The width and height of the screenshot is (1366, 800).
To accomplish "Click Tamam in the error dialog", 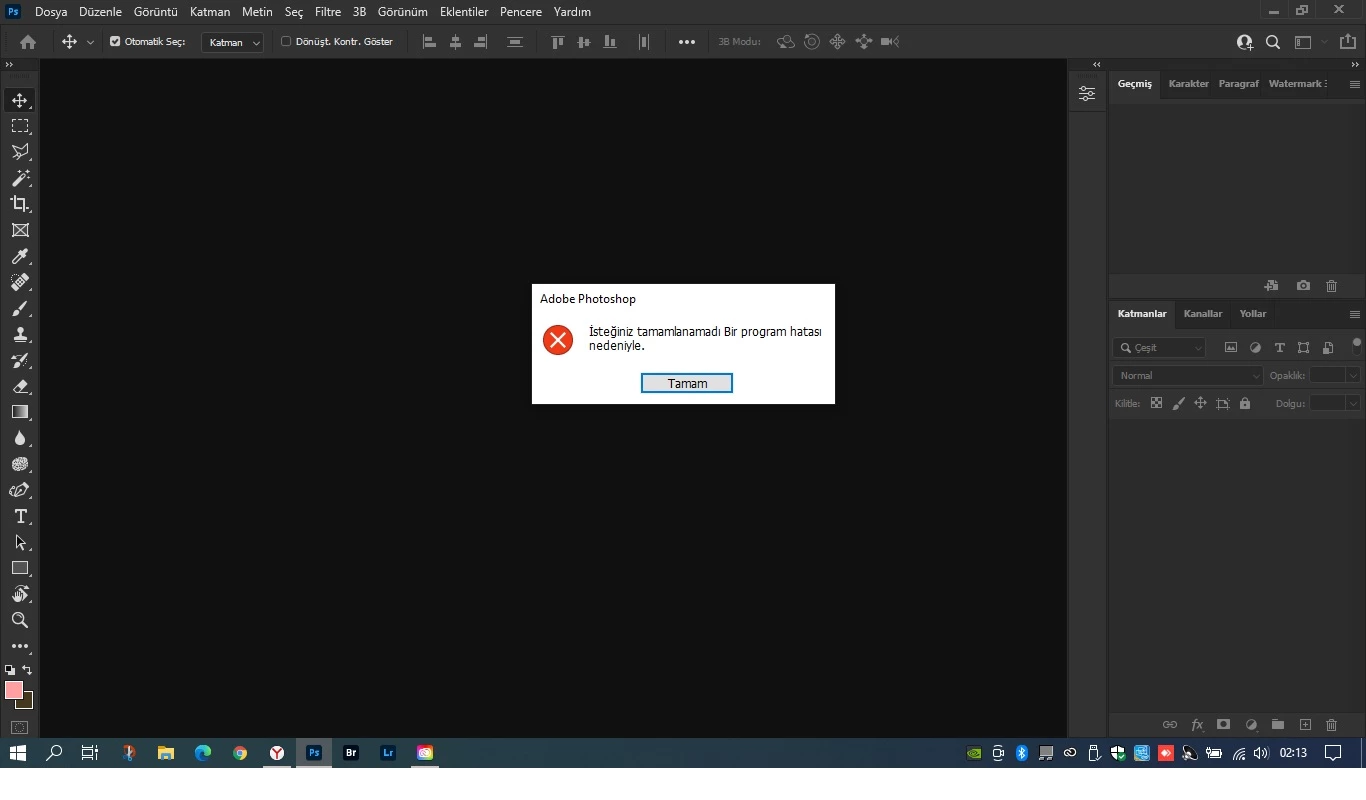I will coord(687,383).
